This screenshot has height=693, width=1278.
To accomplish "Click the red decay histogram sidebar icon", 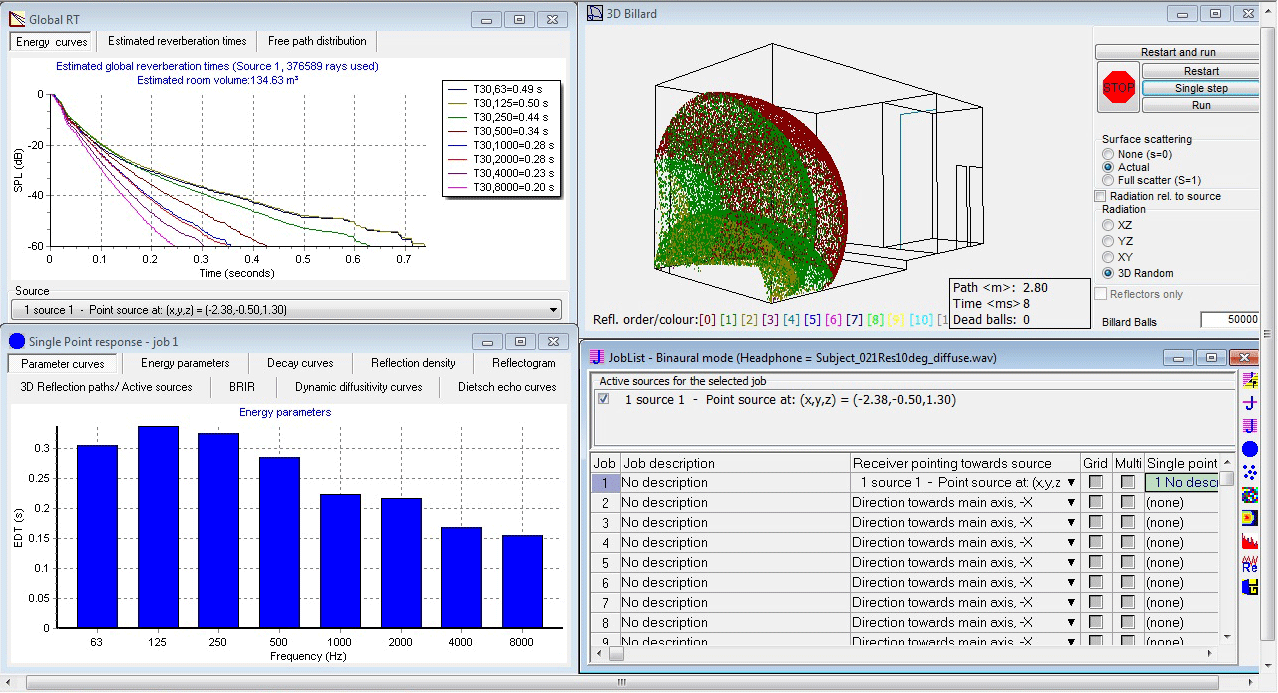I will [1249, 541].
